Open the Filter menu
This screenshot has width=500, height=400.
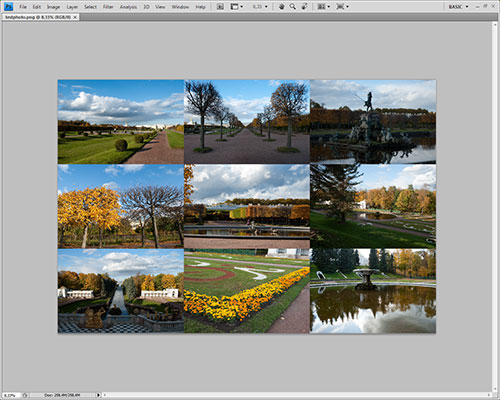tap(108, 7)
